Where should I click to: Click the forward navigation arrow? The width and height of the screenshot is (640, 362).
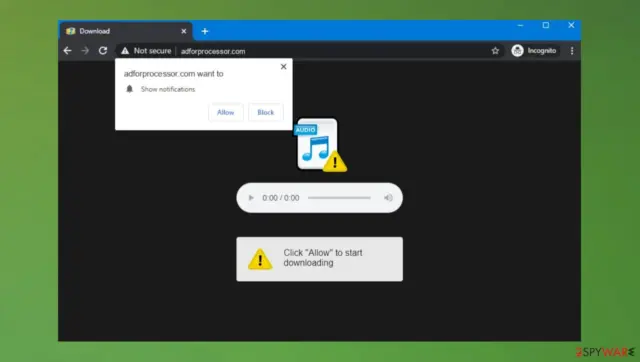pyautogui.click(x=85, y=51)
